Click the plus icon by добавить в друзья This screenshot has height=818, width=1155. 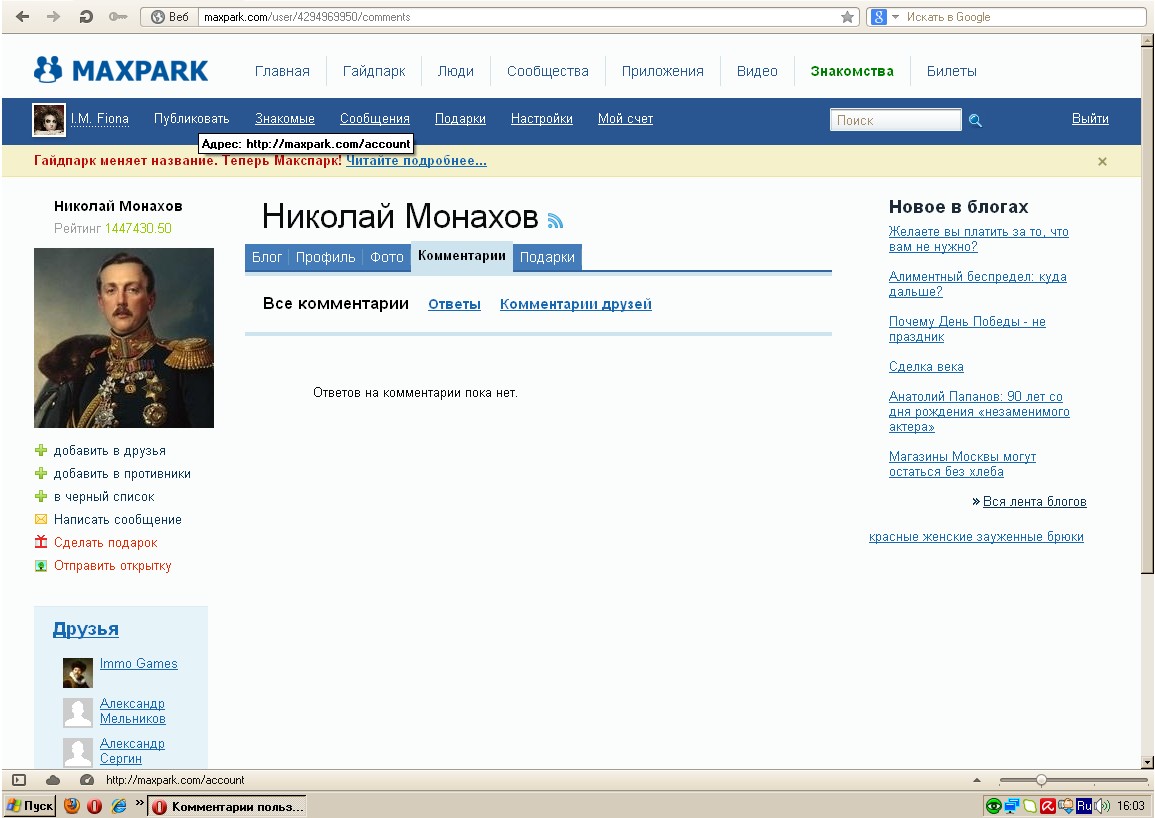click(x=41, y=450)
